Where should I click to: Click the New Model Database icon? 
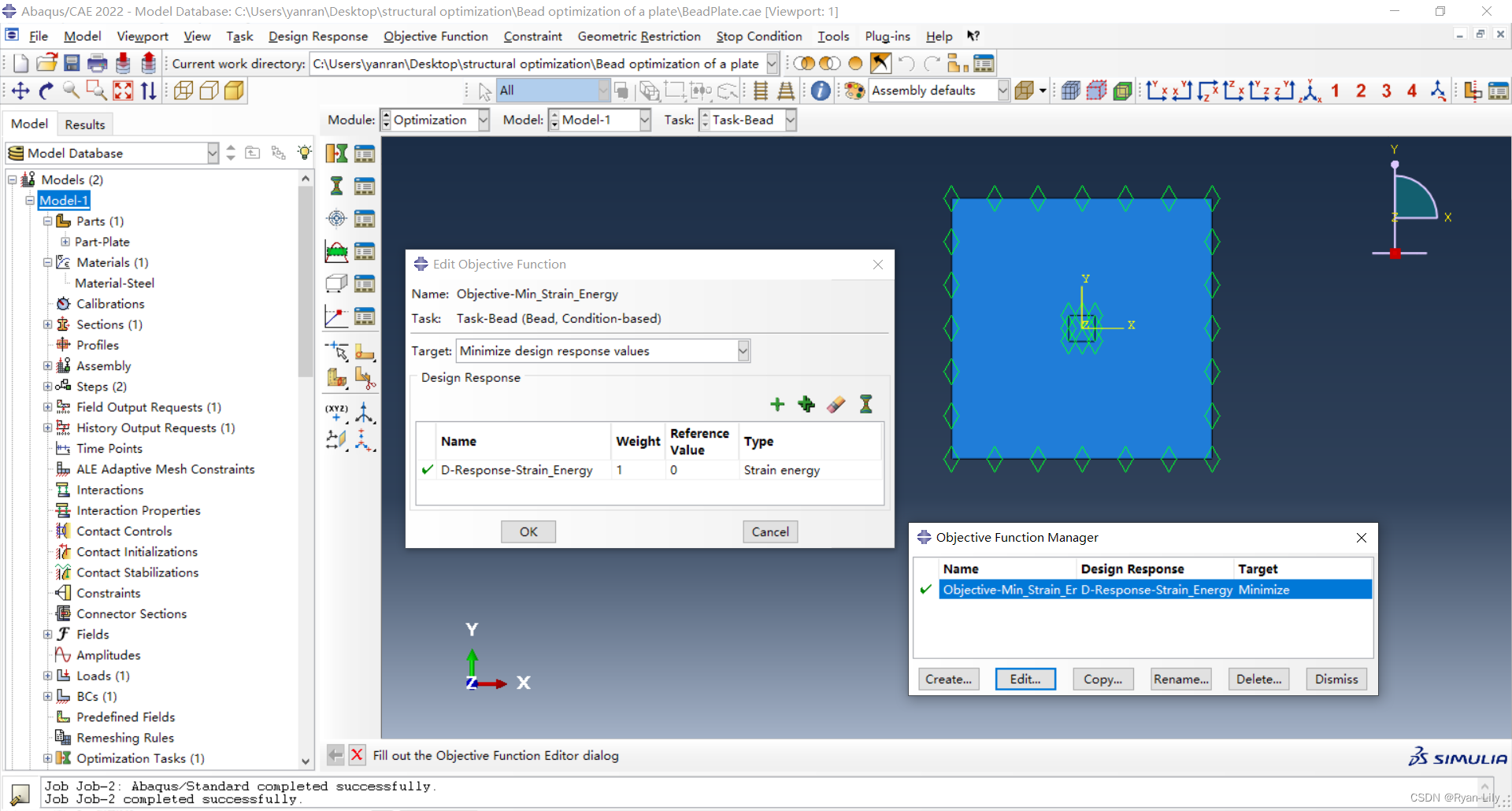[21, 64]
